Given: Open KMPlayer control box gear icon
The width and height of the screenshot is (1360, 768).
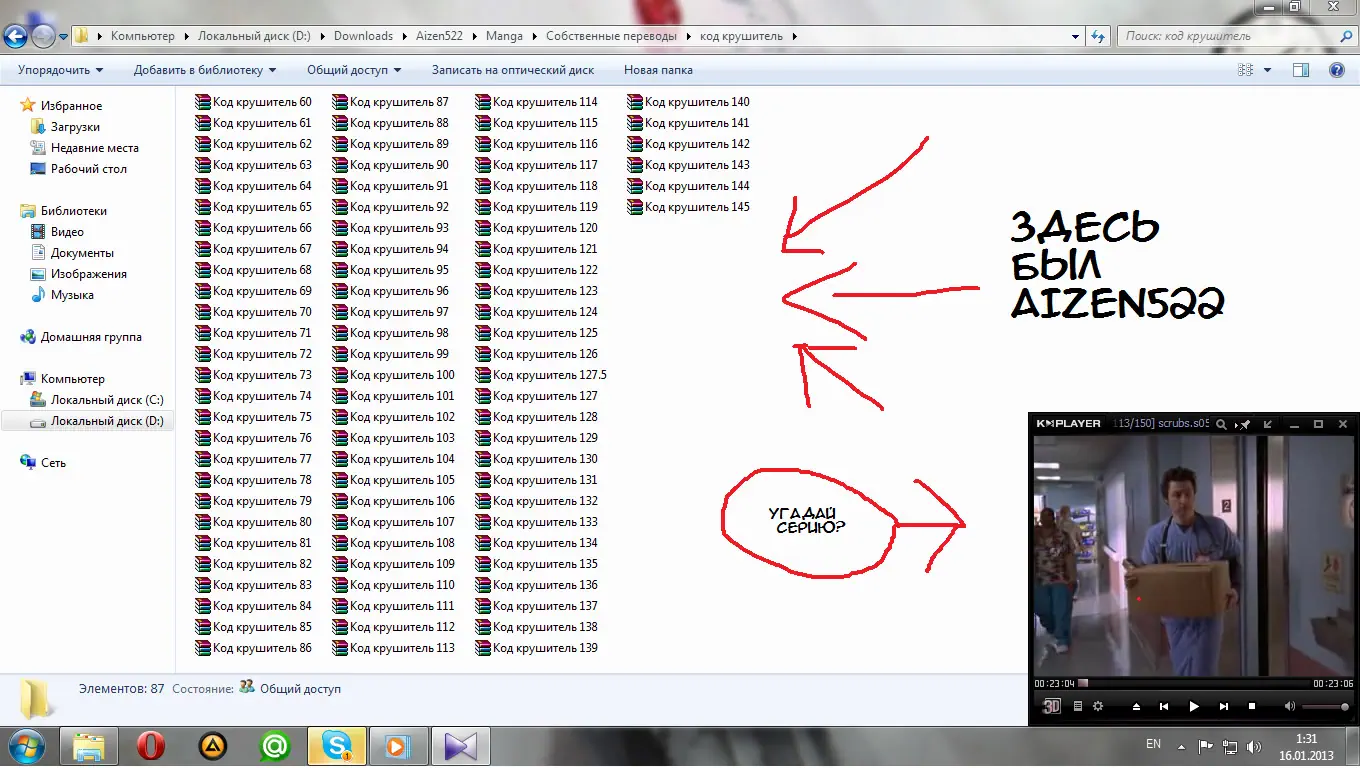Looking at the screenshot, I should [1098, 706].
